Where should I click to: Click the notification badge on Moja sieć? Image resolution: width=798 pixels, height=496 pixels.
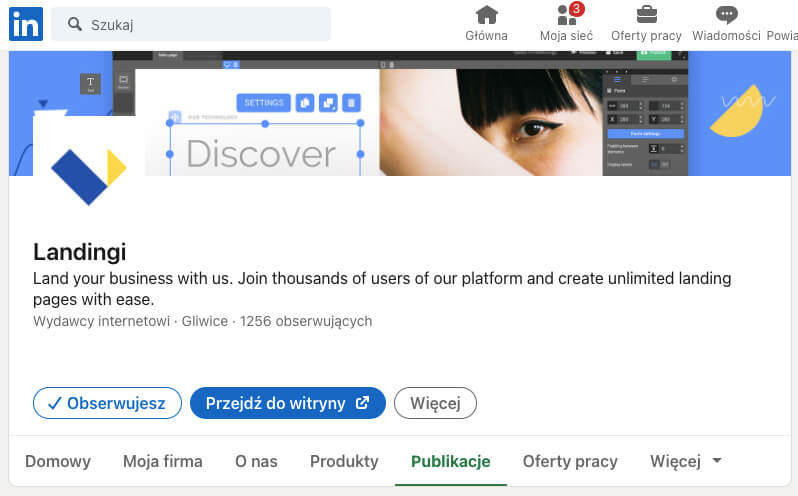point(577,9)
